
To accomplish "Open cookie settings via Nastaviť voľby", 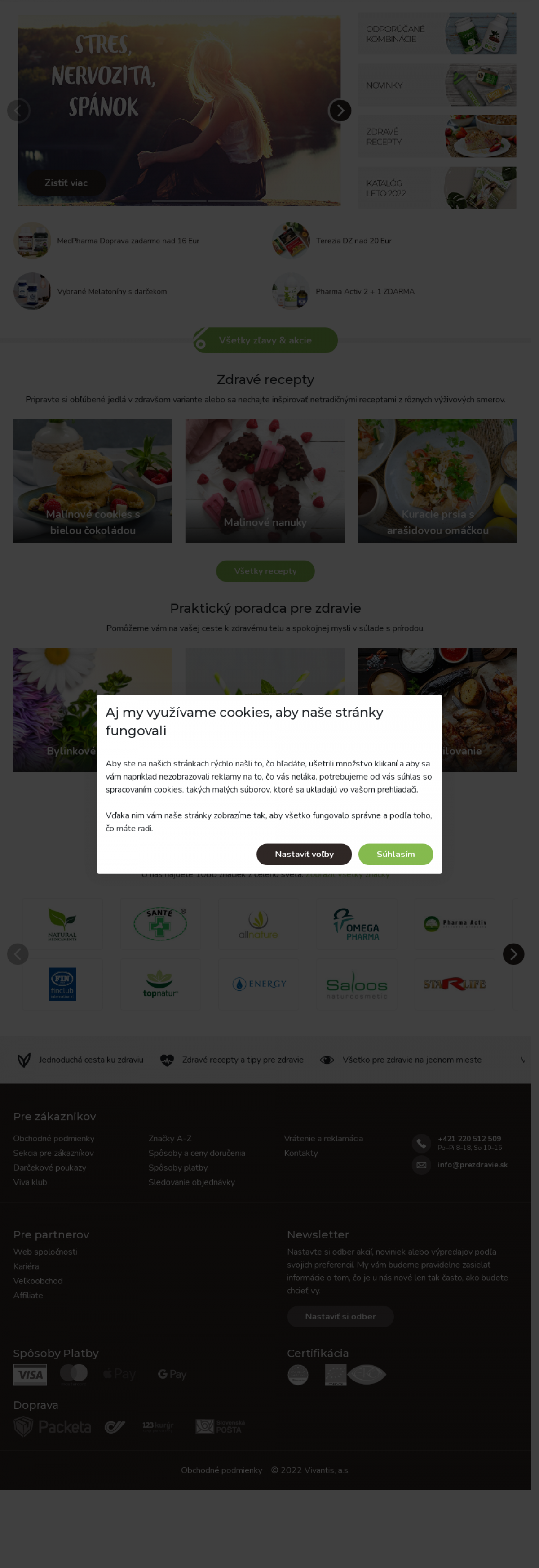I will coord(304,854).
